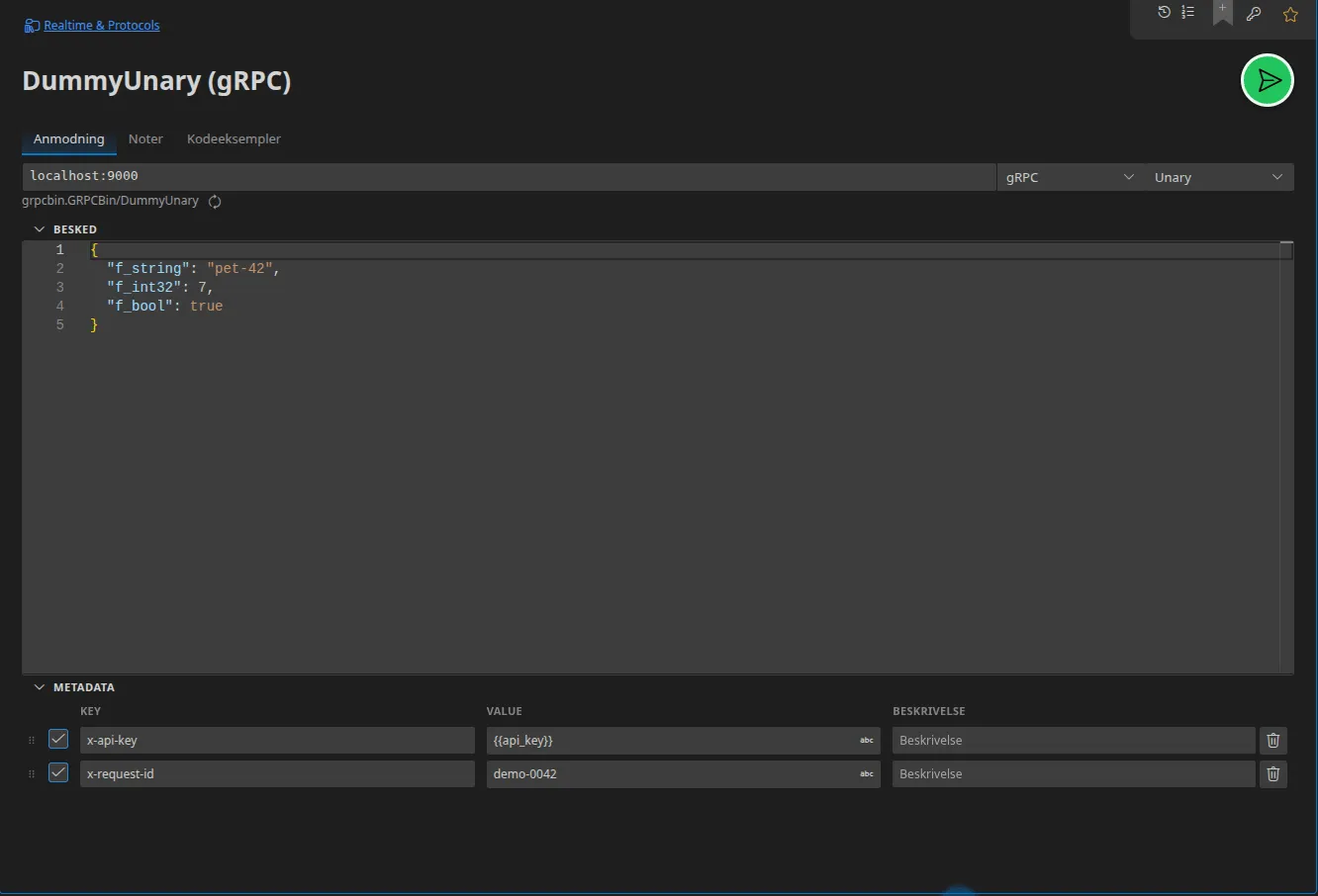Send the request with the green arrow button
1318x896 pixels.
[1268, 80]
